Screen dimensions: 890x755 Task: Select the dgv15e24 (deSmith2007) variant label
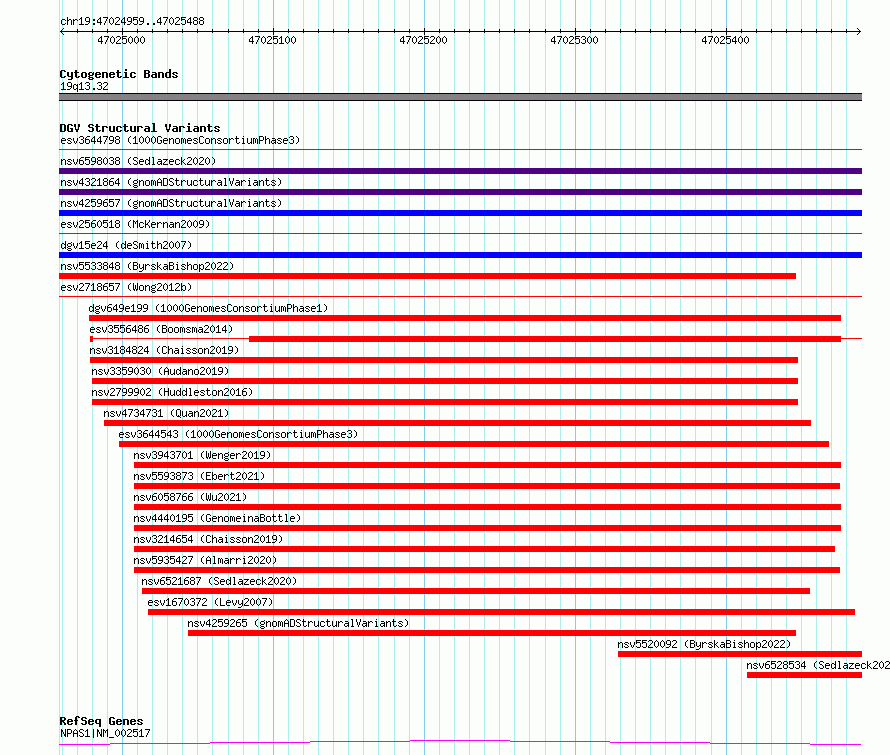[x=126, y=245]
